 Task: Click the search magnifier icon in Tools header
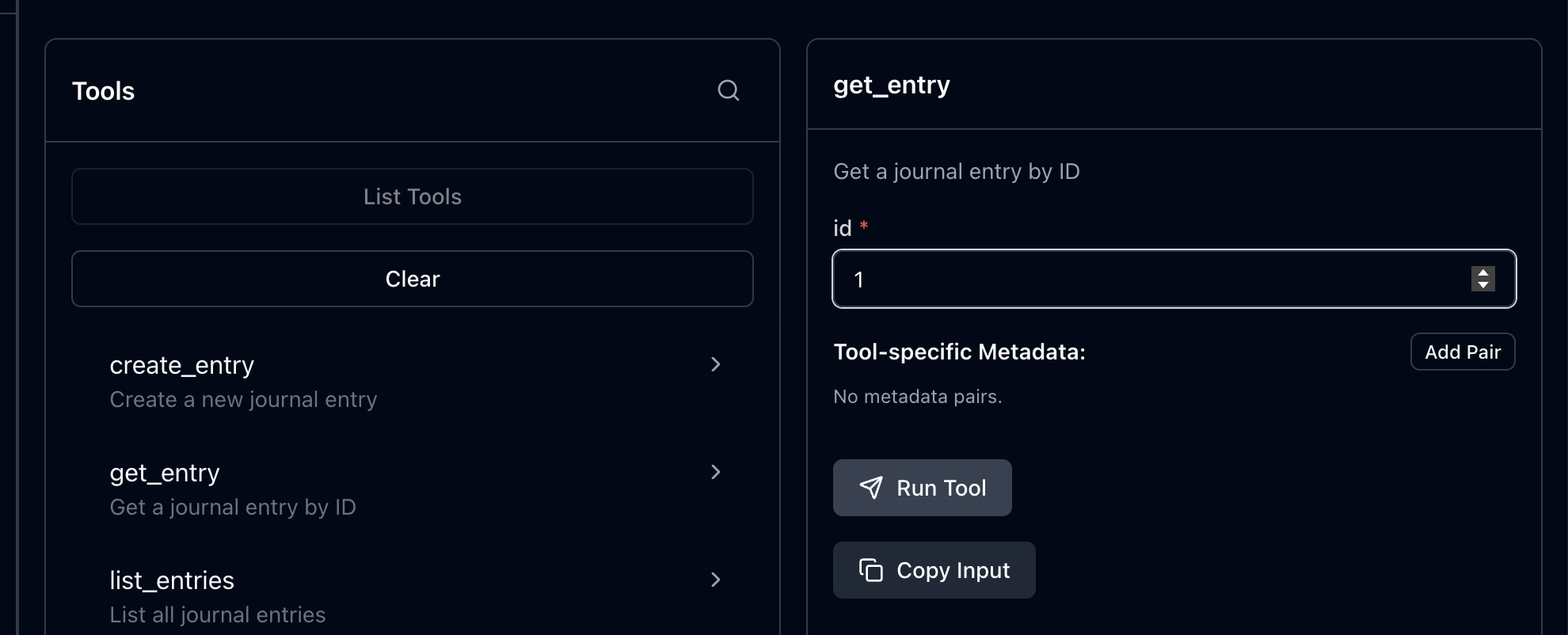click(728, 91)
